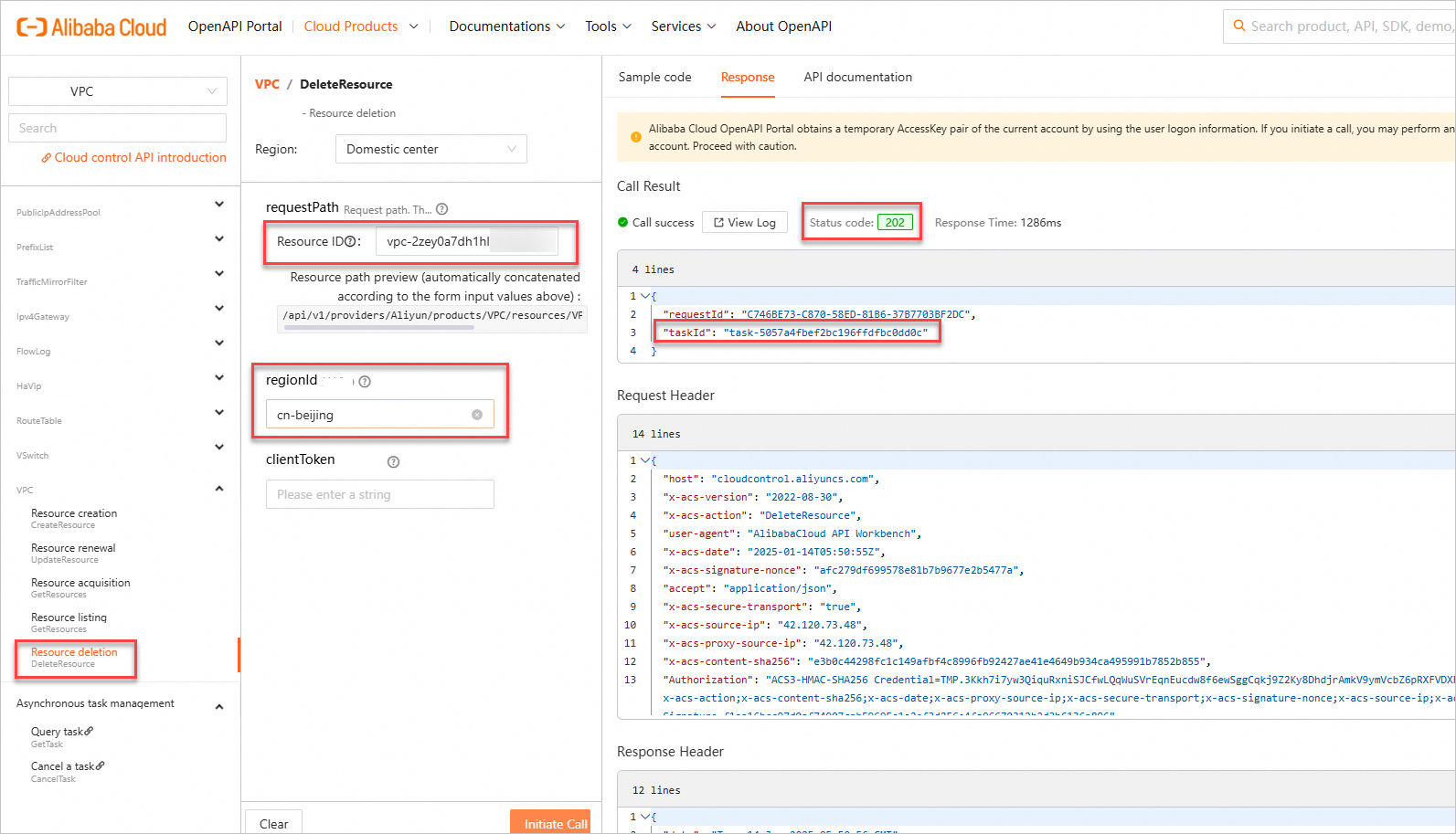The height and width of the screenshot is (834, 1456).
Task: Click the search magnifier icon in top bar
Action: (x=1239, y=26)
